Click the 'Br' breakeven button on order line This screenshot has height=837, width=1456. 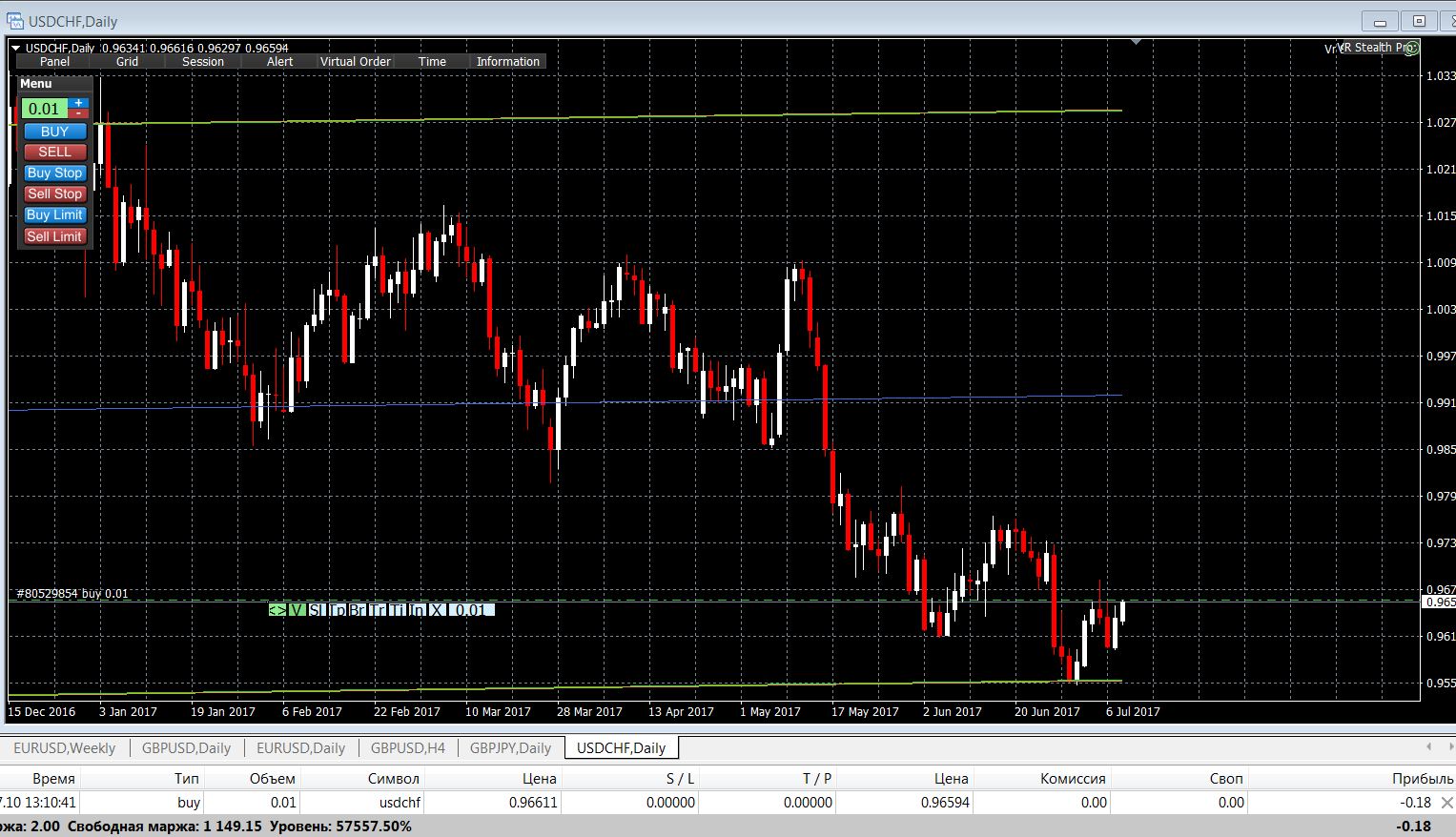[x=358, y=610]
